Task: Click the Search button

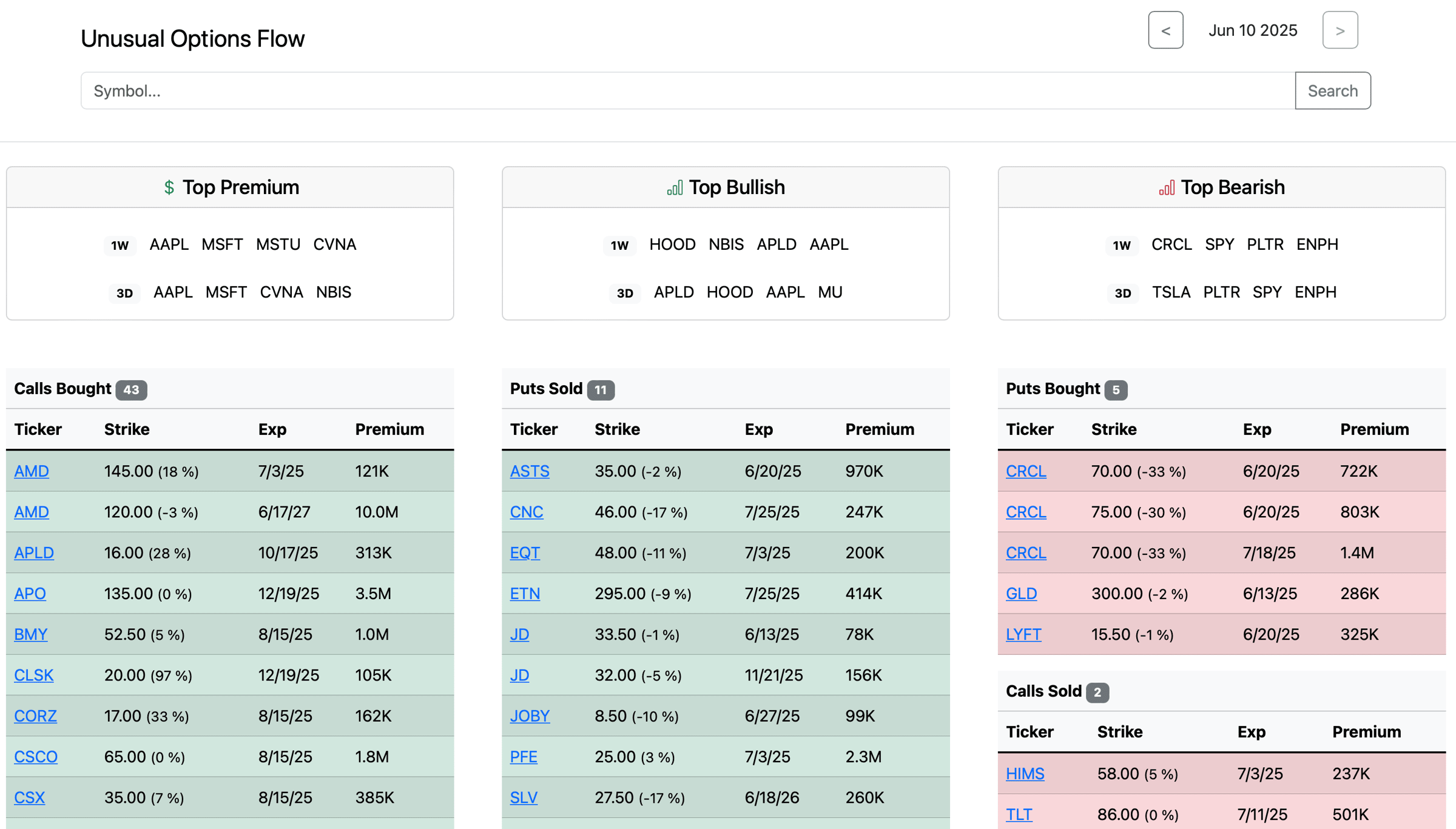Action: click(1333, 91)
